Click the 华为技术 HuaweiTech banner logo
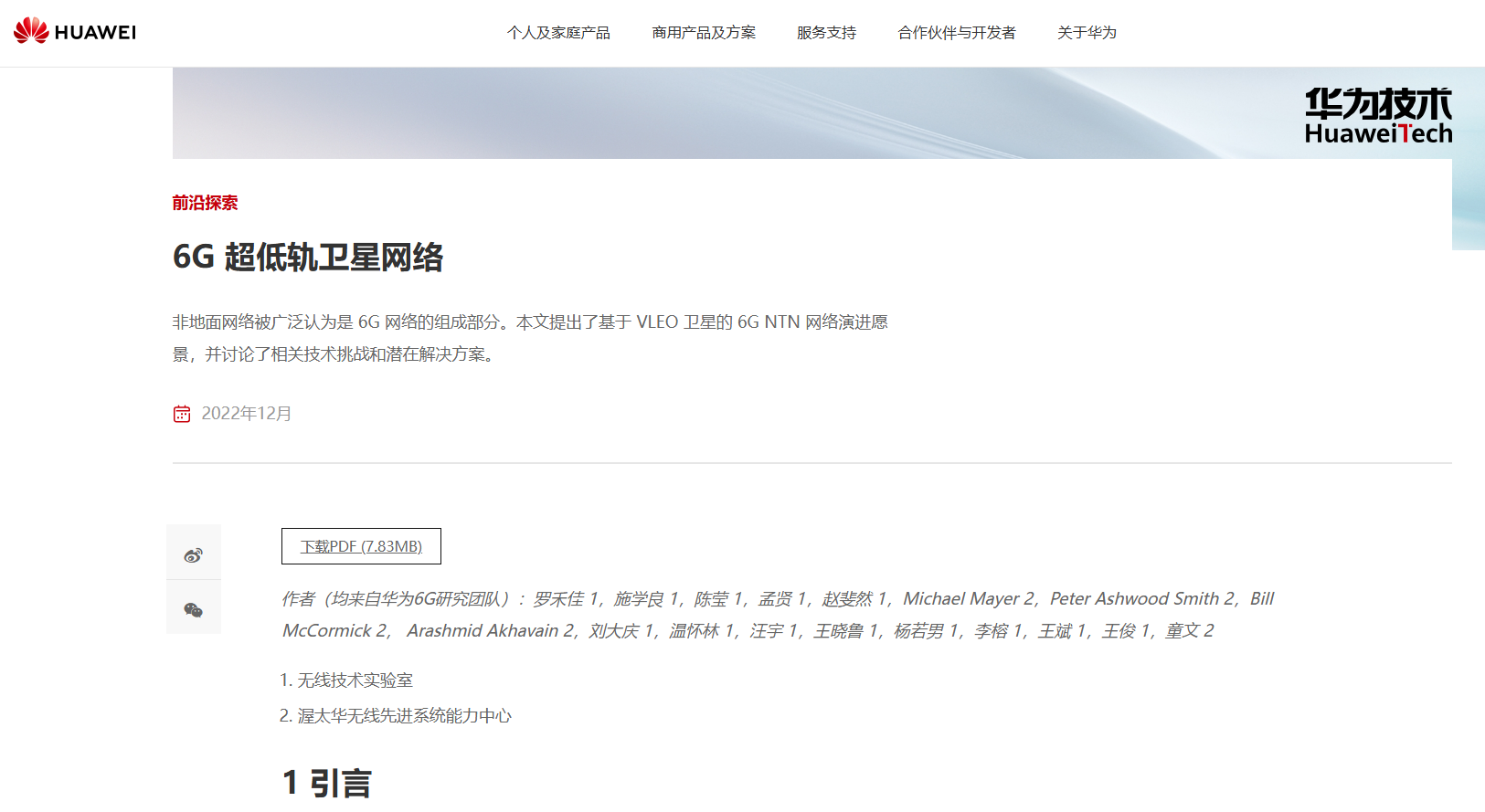 point(1378,116)
